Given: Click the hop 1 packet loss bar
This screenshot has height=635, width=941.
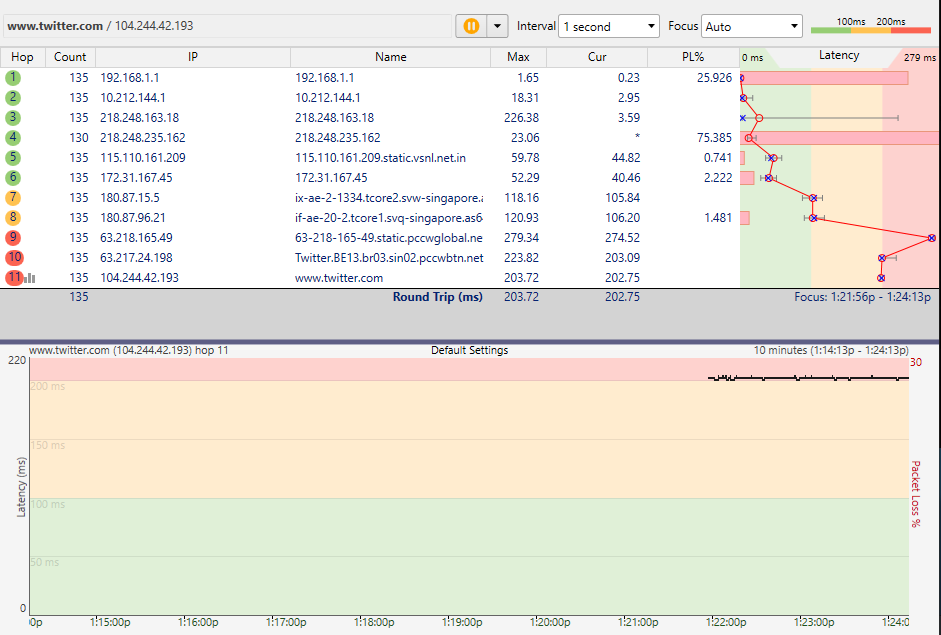Looking at the screenshot, I should pyautogui.click(x=824, y=78).
